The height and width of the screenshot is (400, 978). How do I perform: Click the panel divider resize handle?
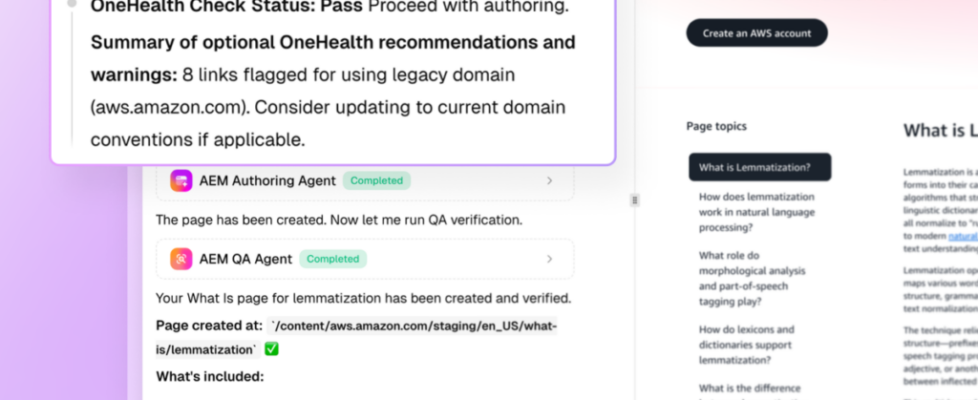pos(633,200)
